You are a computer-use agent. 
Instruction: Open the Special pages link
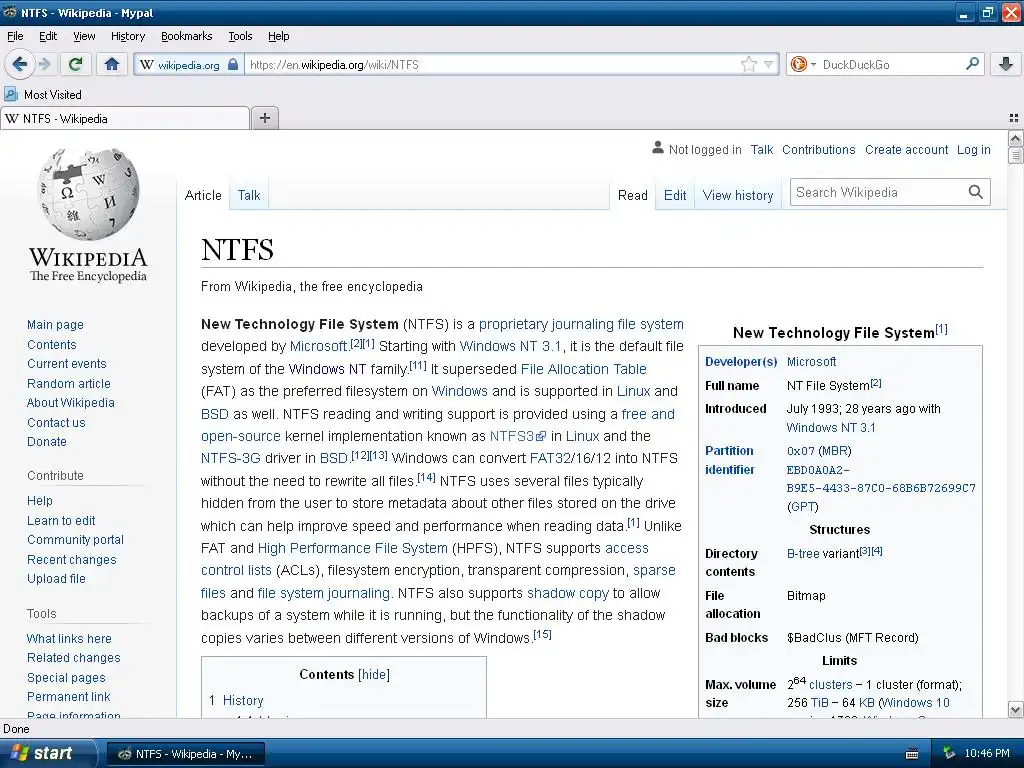(66, 678)
